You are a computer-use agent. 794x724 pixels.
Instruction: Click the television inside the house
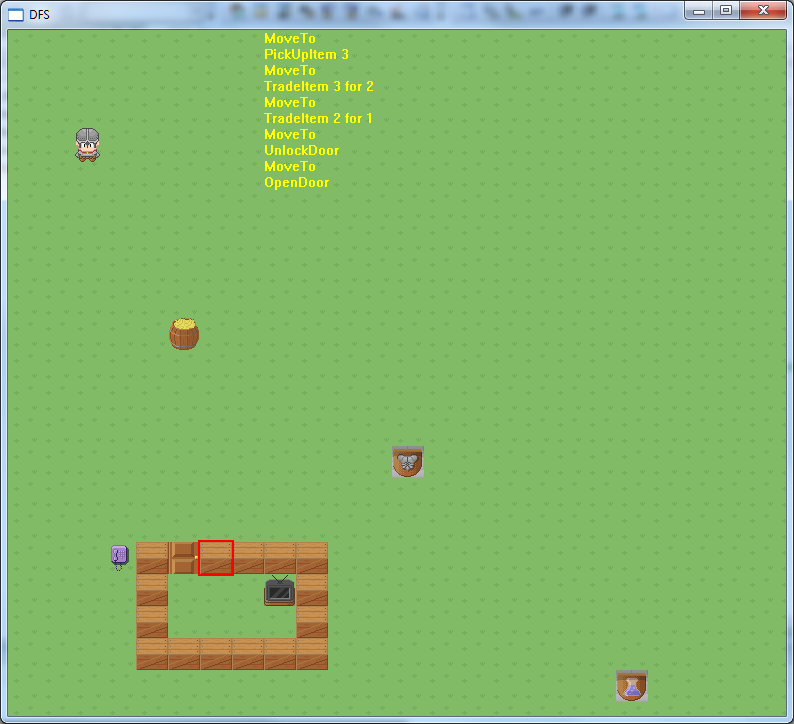[x=280, y=590]
